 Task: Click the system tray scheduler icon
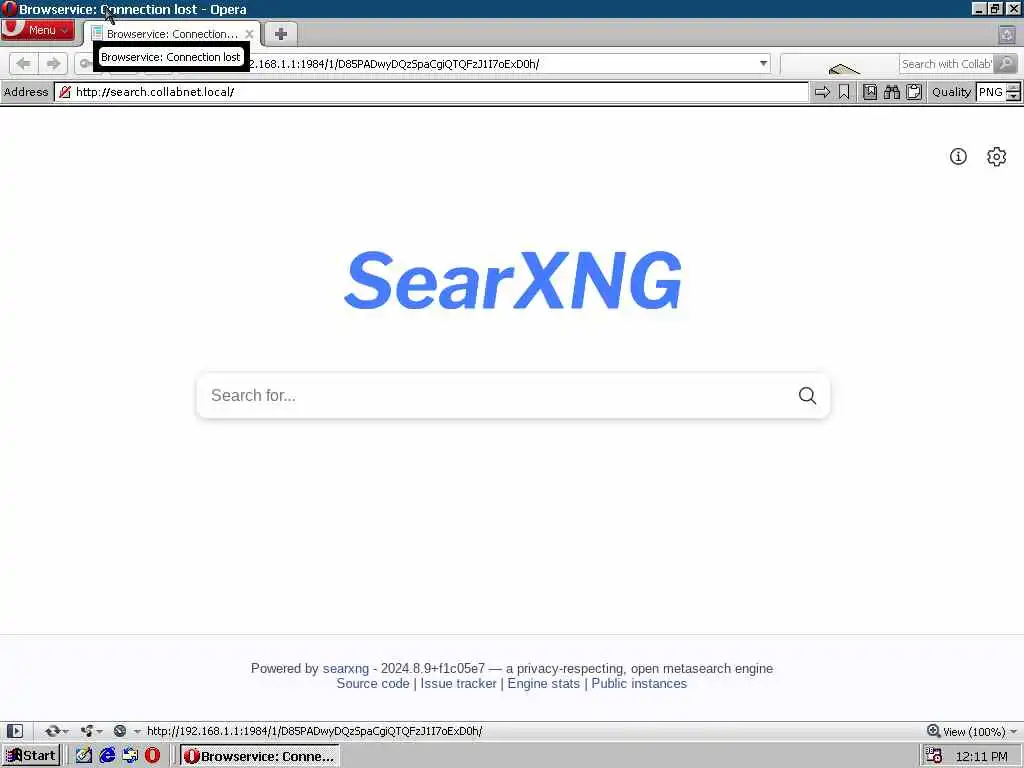click(934, 756)
